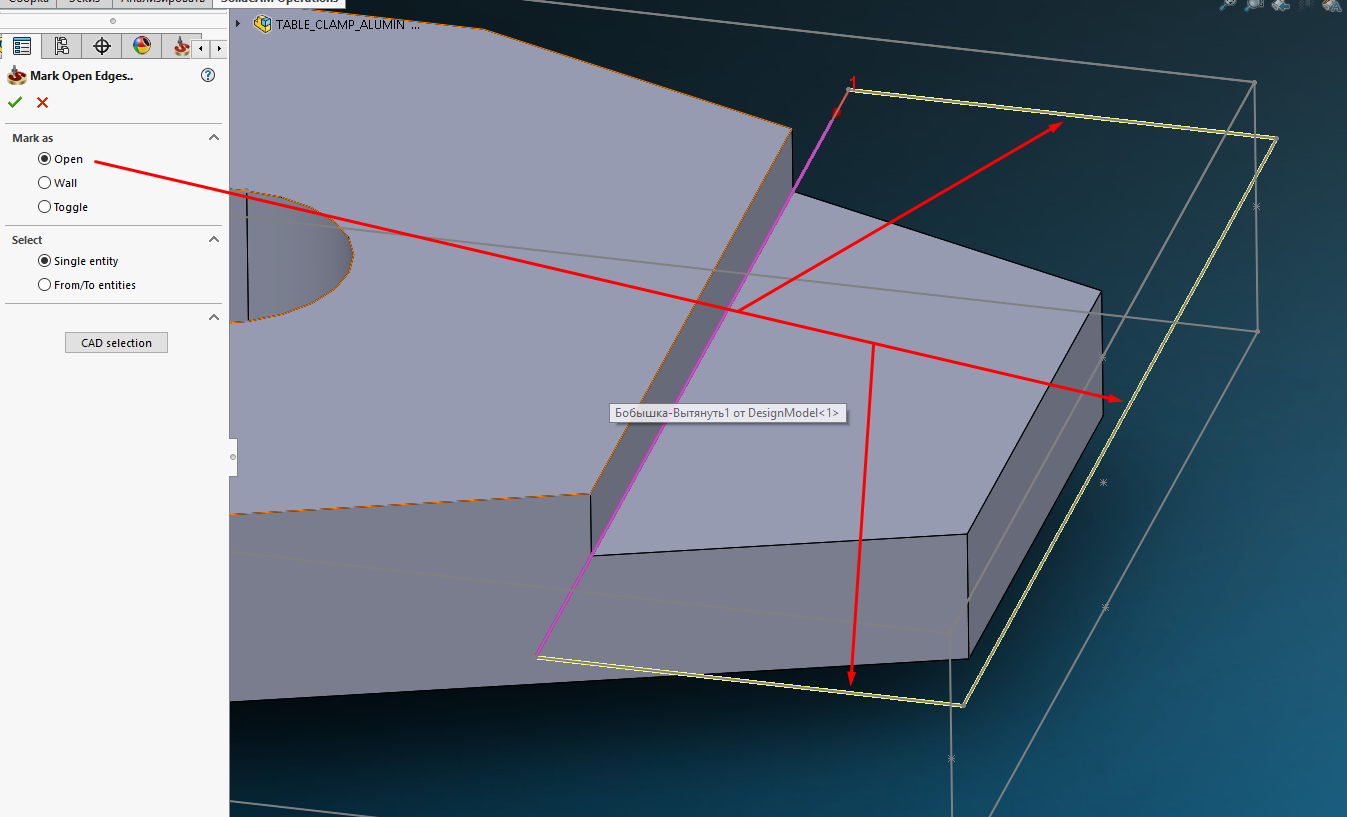Confirm with the green checkmark

[15, 102]
